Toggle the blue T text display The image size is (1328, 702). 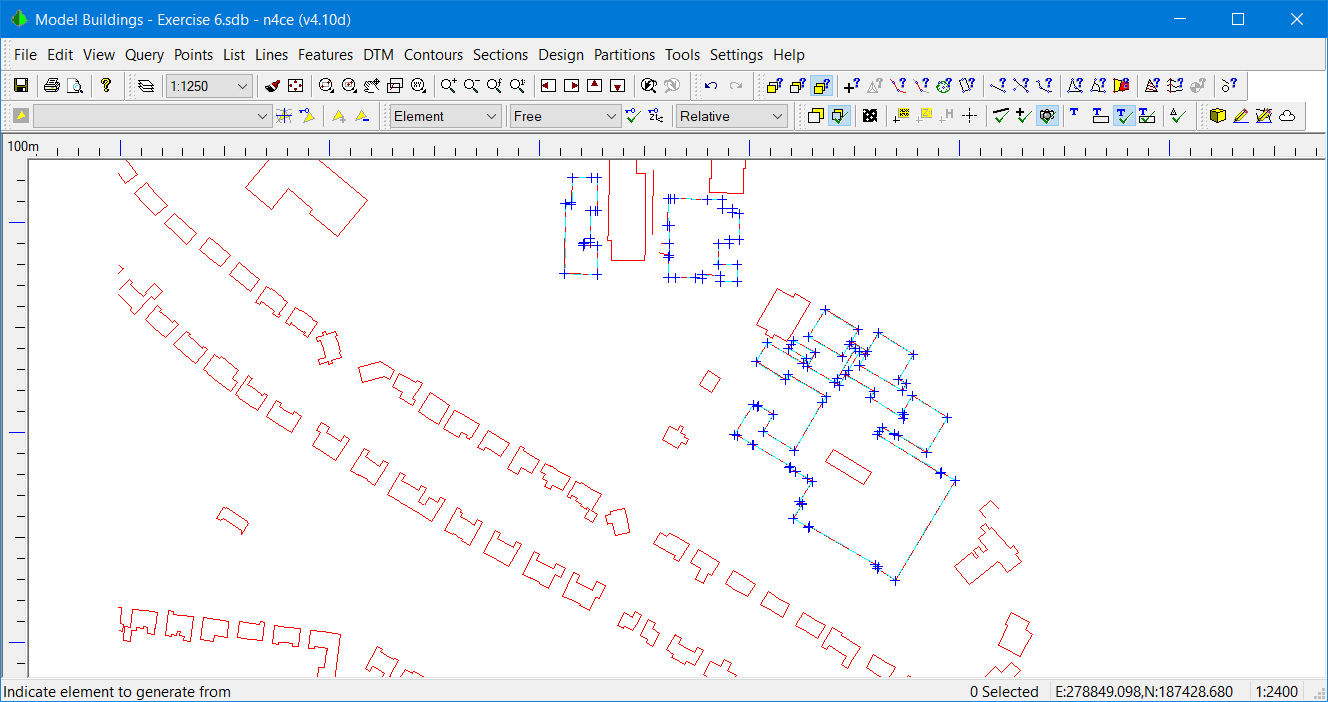1073,115
